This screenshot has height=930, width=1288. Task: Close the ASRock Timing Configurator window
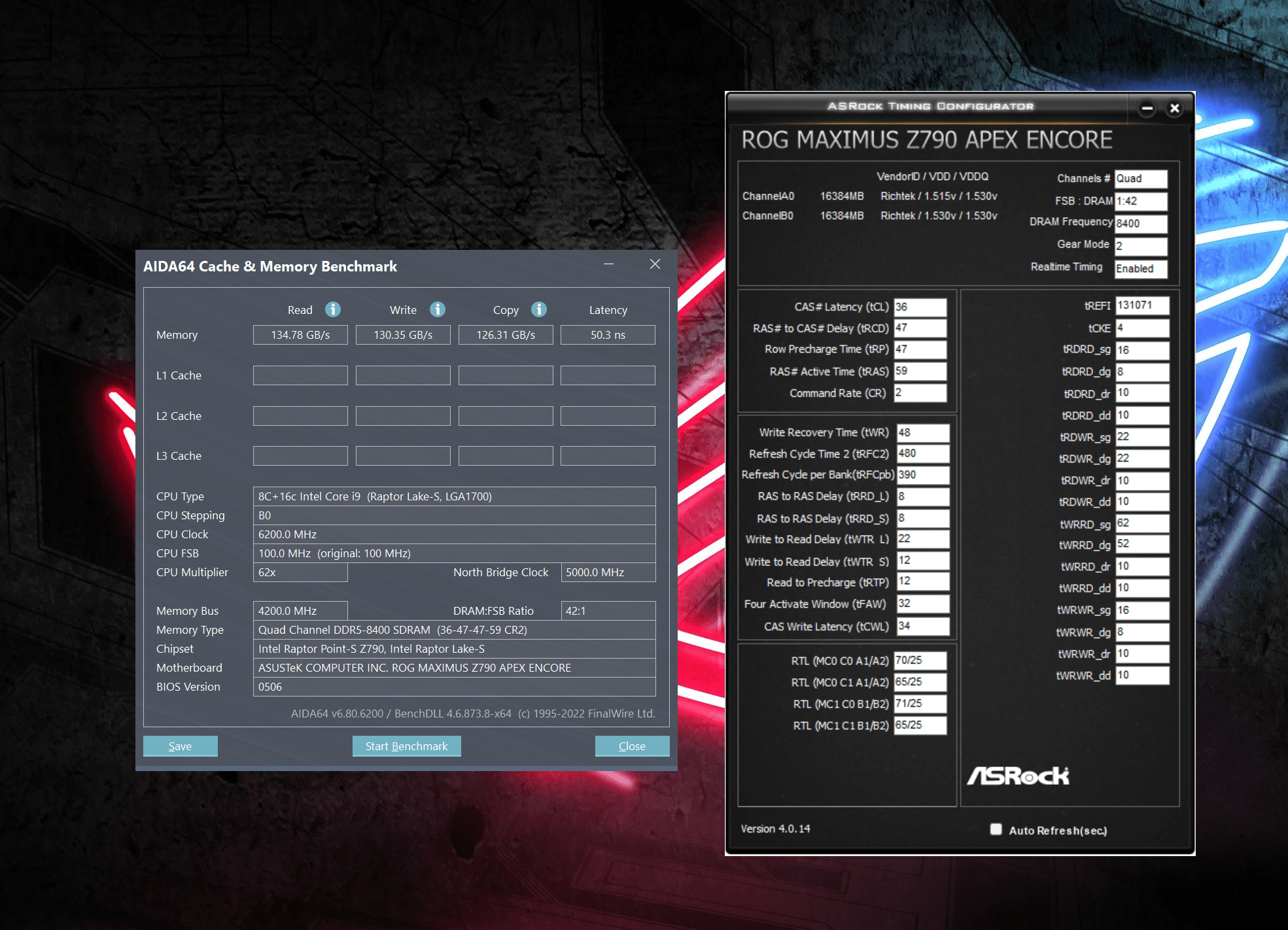pos(1175,109)
